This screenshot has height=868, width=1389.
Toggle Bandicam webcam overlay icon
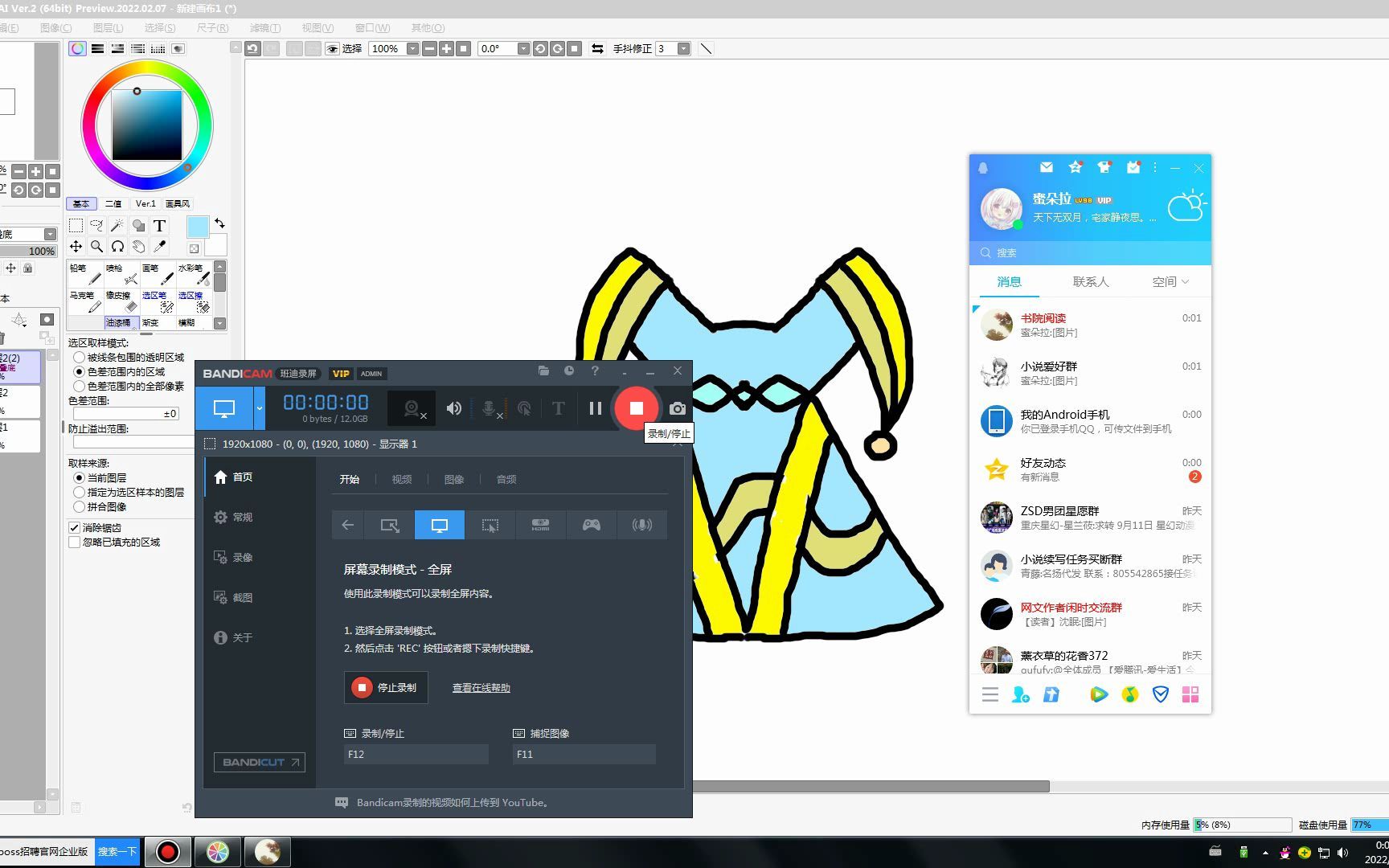pos(412,408)
